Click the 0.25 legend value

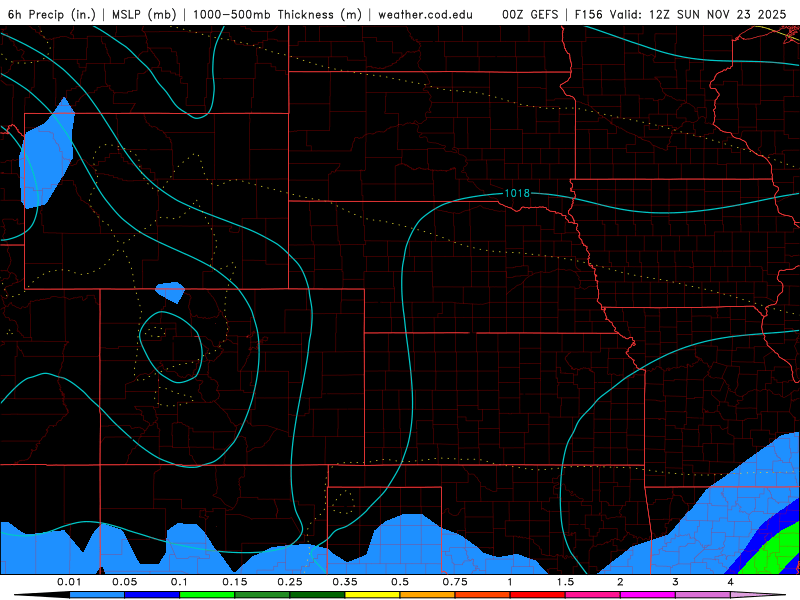click(x=290, y=582)
